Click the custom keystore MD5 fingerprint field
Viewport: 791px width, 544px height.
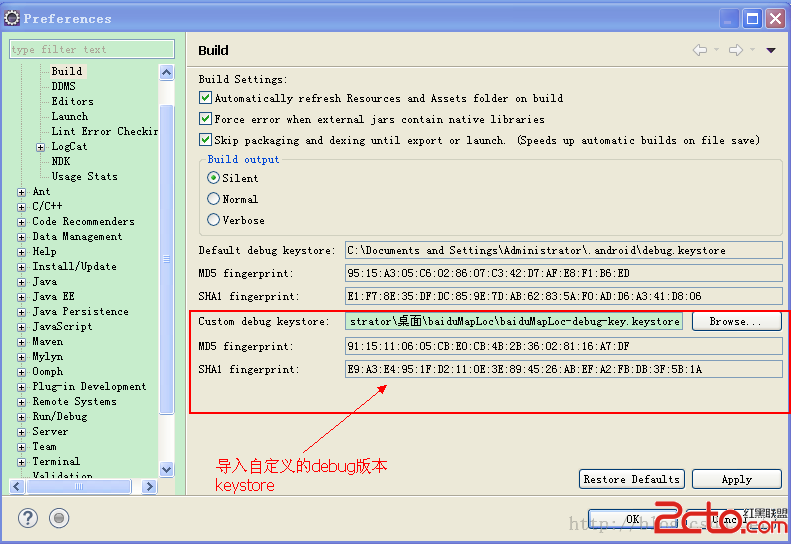click(563, 346)
